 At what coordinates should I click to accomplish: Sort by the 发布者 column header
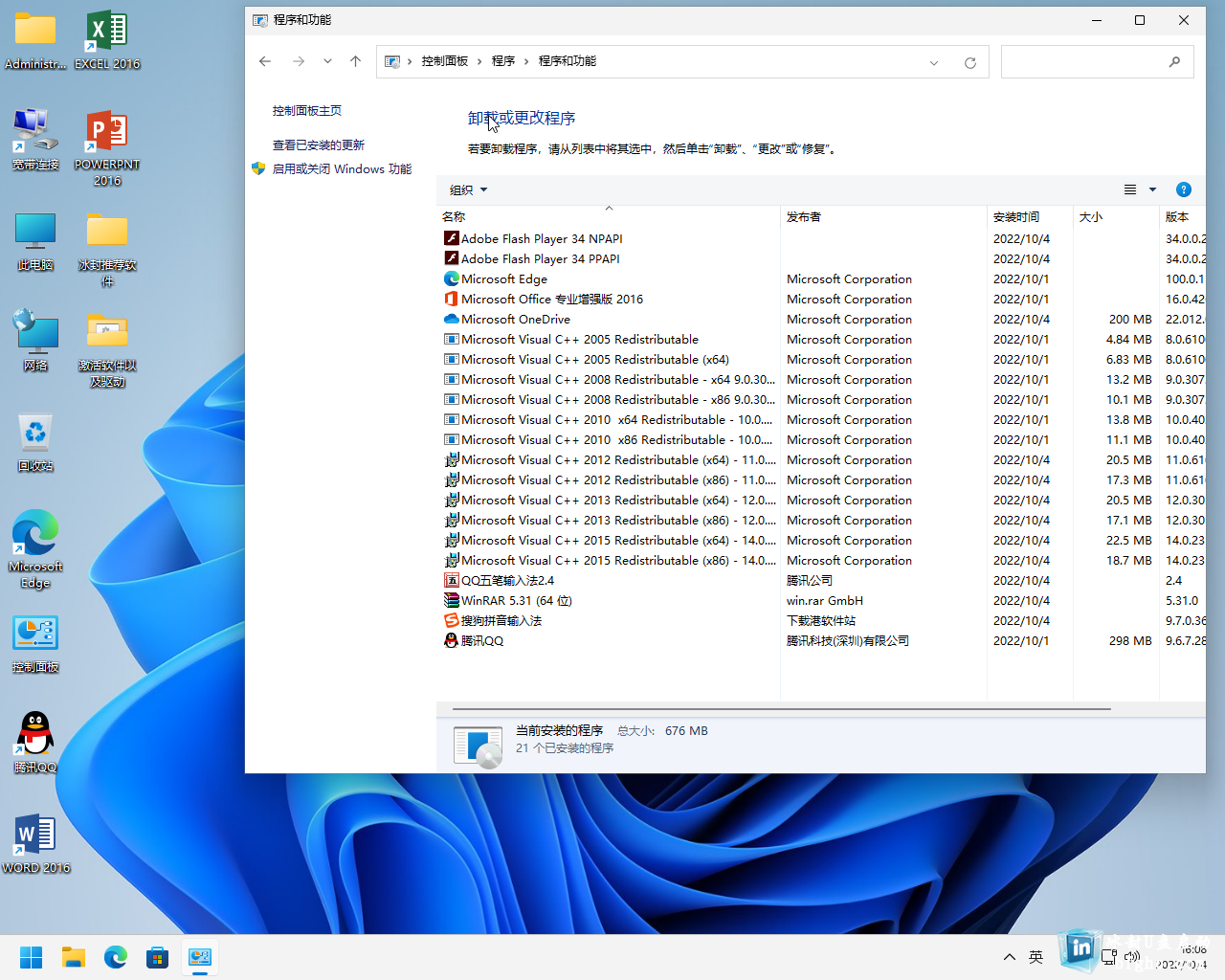884,216
